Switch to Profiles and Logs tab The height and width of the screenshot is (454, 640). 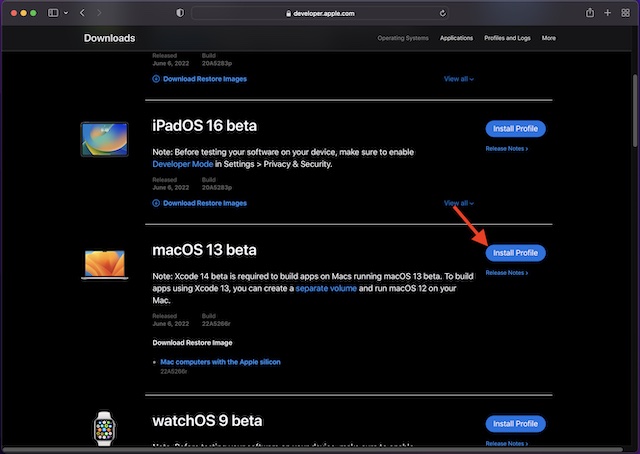click(507, 38)
